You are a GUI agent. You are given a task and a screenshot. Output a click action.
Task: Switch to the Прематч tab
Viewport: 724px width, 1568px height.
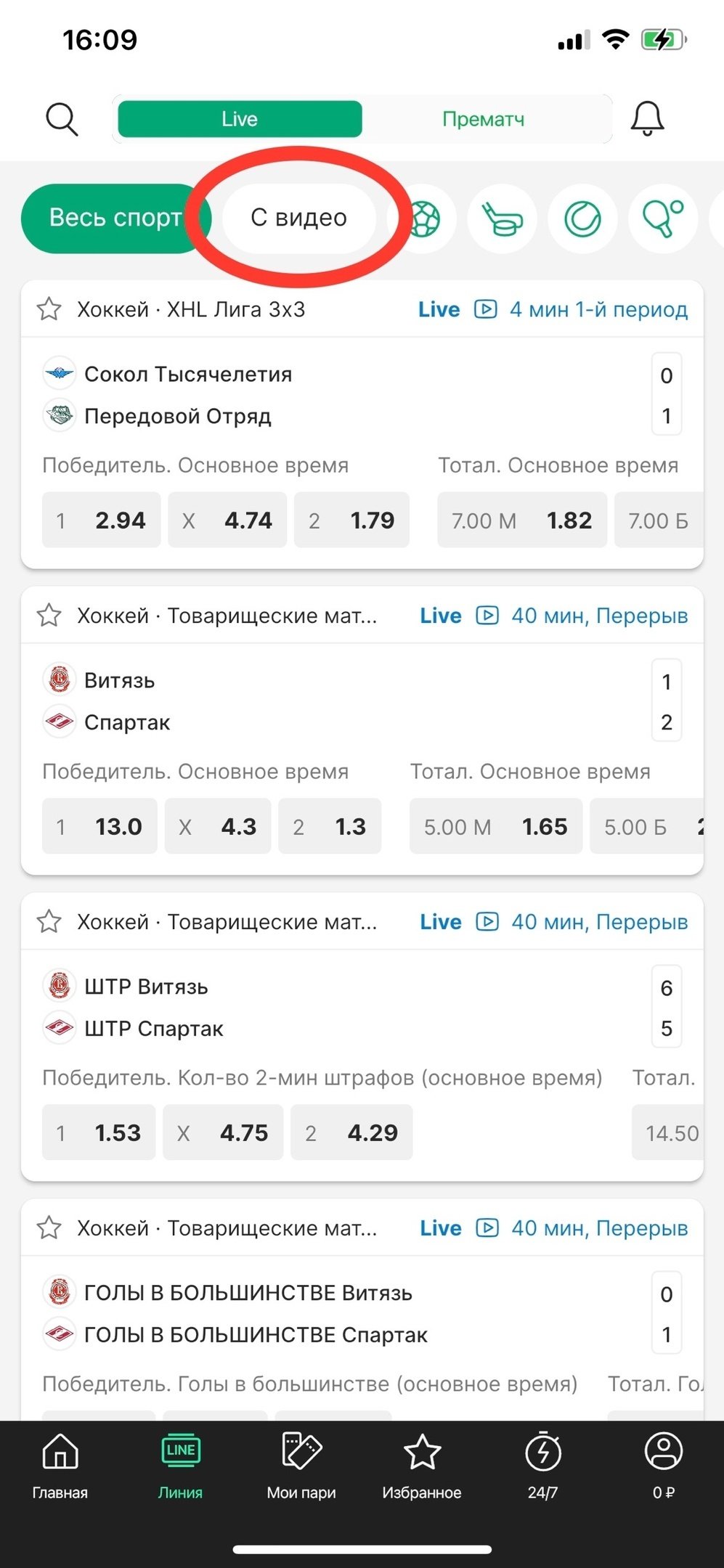tap(484, 119)
